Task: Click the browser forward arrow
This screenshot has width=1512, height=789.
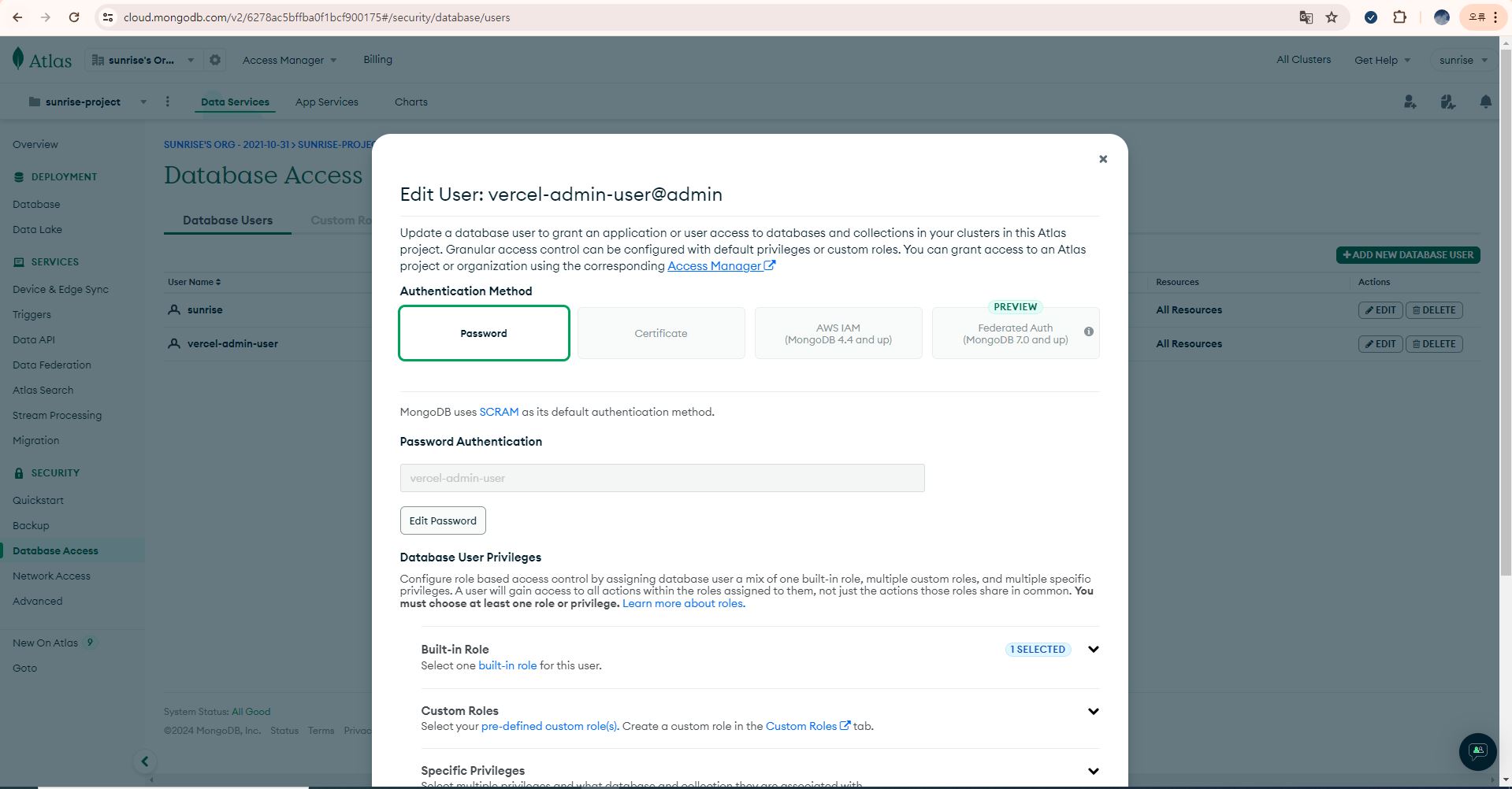Action: point(46,17)
